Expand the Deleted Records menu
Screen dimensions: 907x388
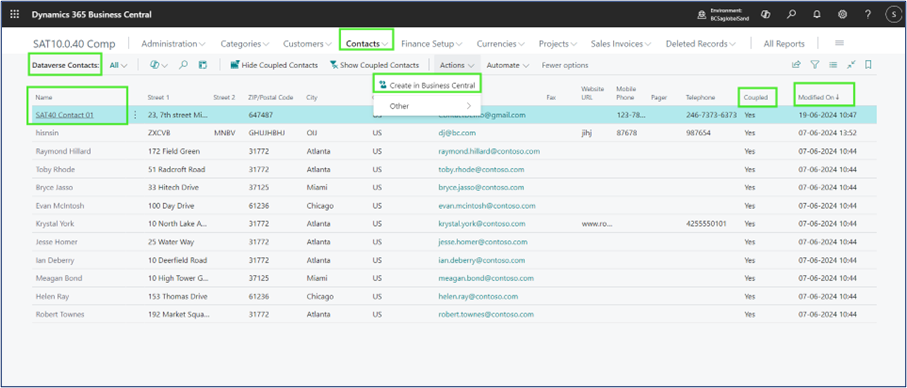(701, 43)
